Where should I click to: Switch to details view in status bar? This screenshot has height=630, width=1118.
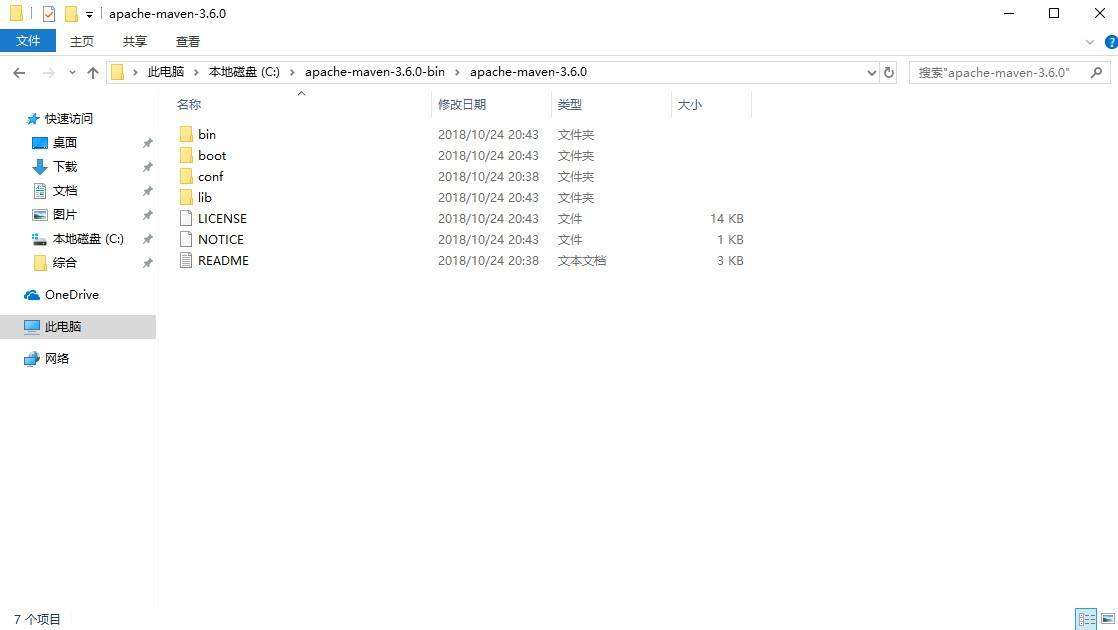click(1086, 619)
